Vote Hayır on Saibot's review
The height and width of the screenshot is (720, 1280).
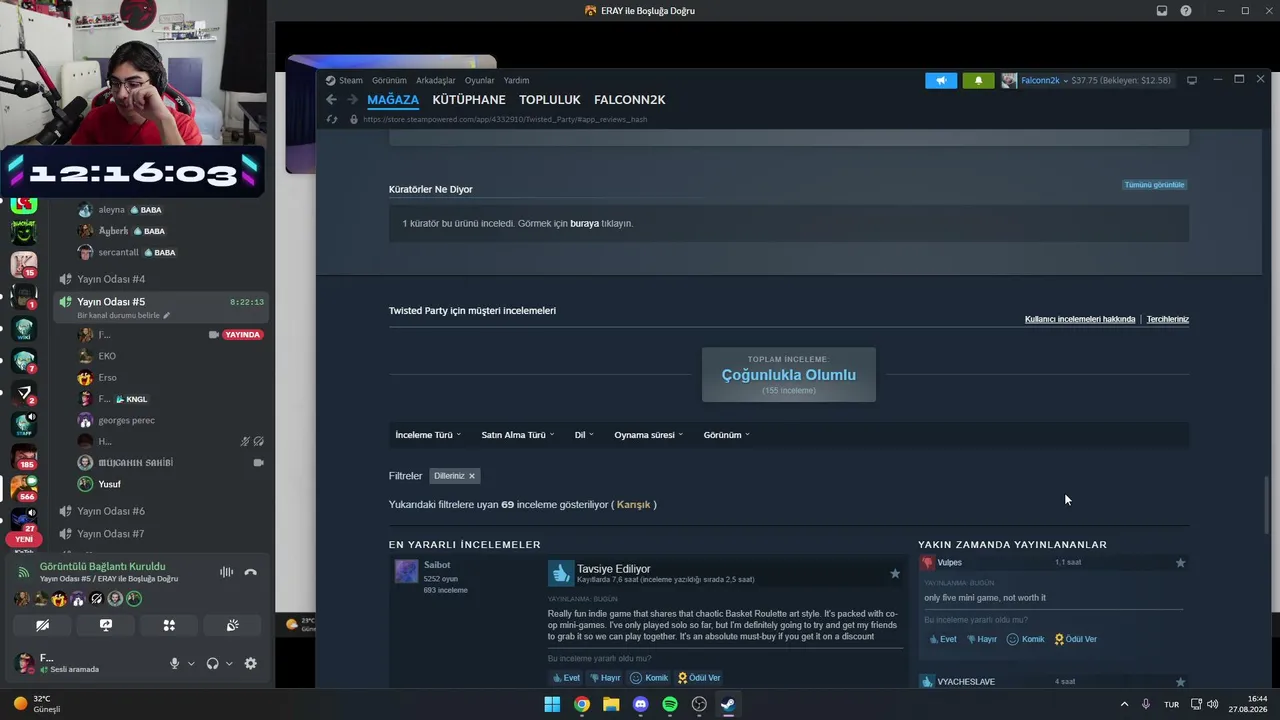[605, 678]
